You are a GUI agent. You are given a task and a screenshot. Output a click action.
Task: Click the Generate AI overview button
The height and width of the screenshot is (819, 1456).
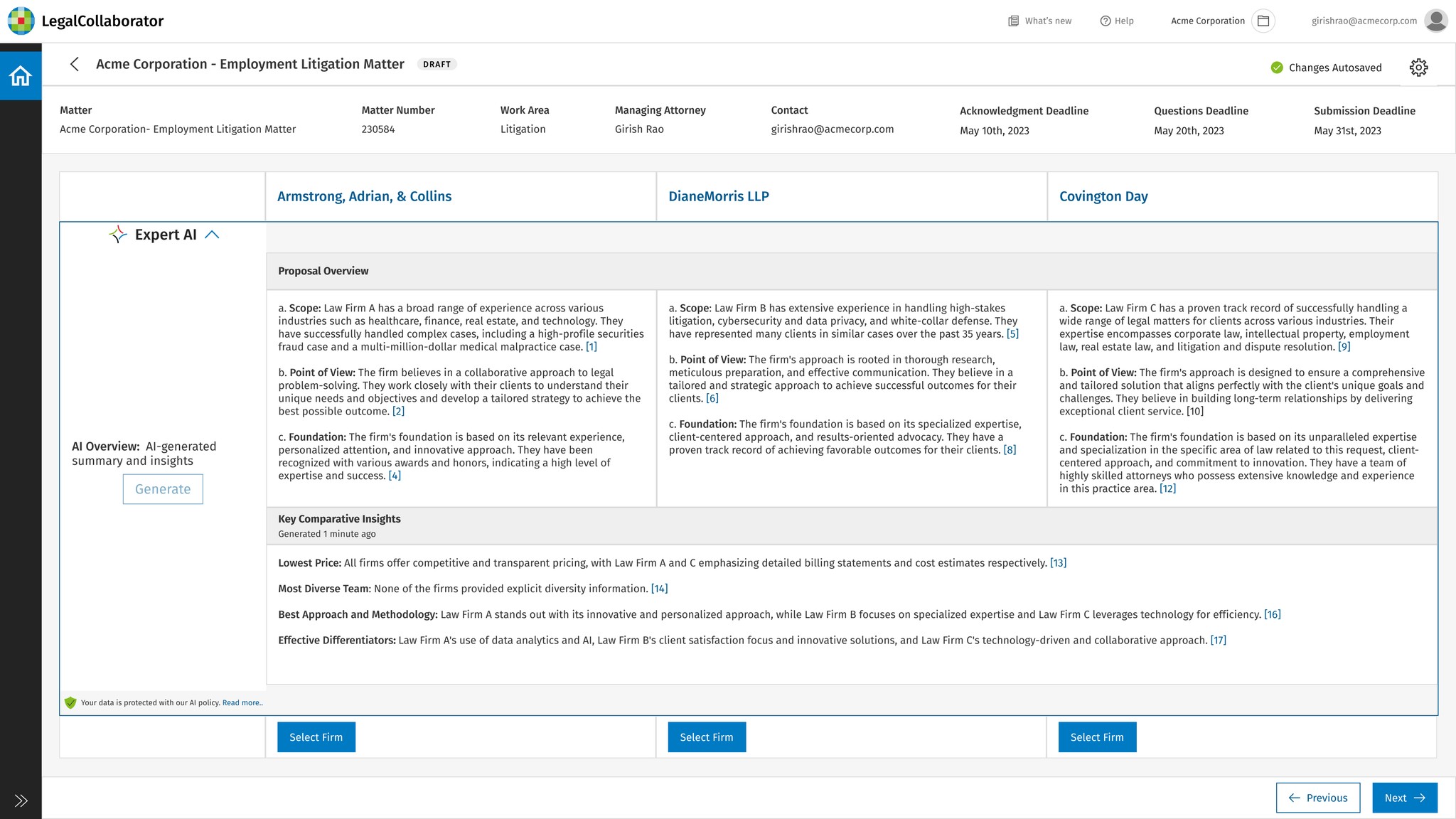pos(163,489)
